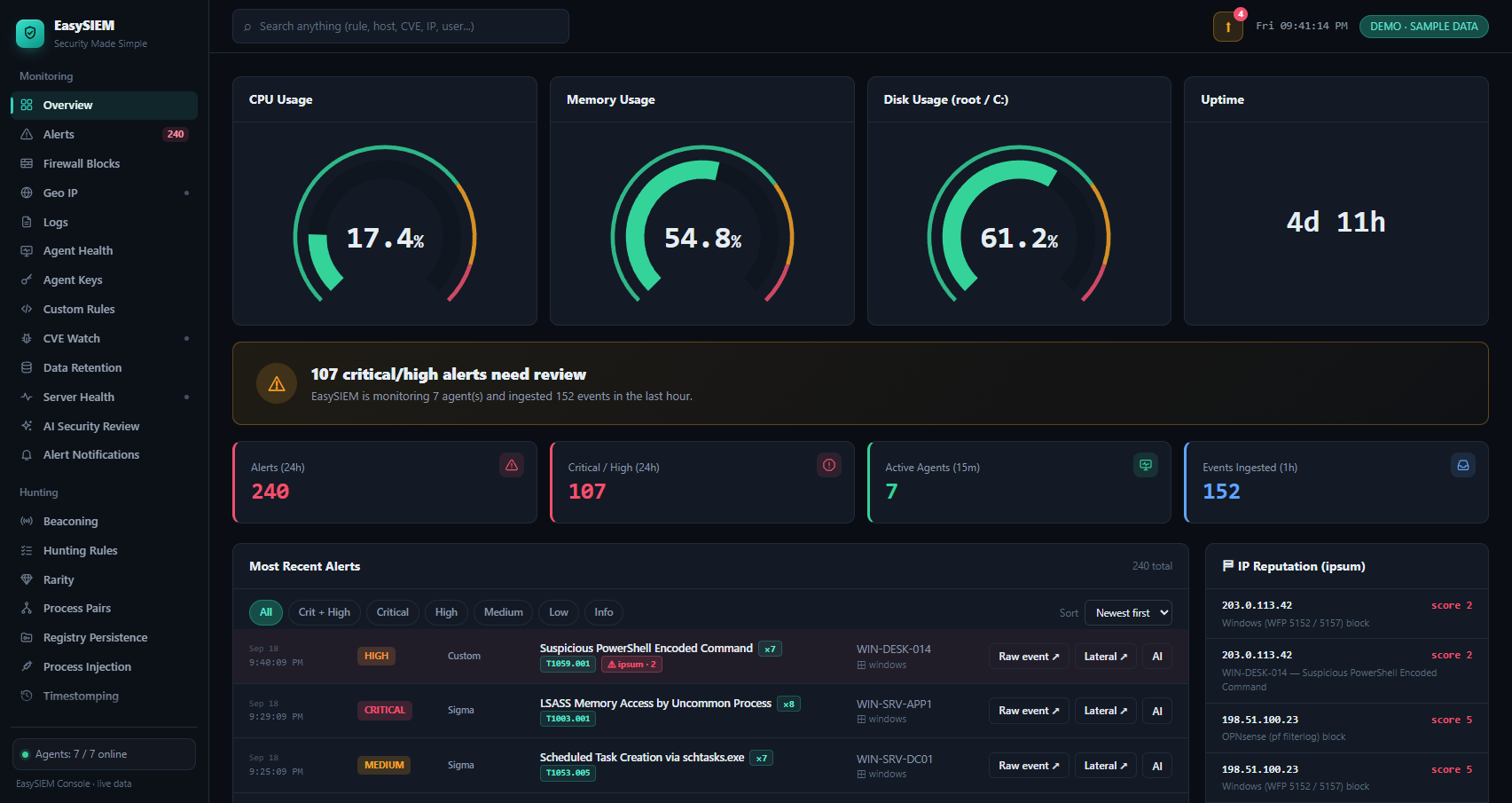The height and width of the screenshot is (803, 1512).
Task: Filter alerts by High severity
Action: pos(446,612)
